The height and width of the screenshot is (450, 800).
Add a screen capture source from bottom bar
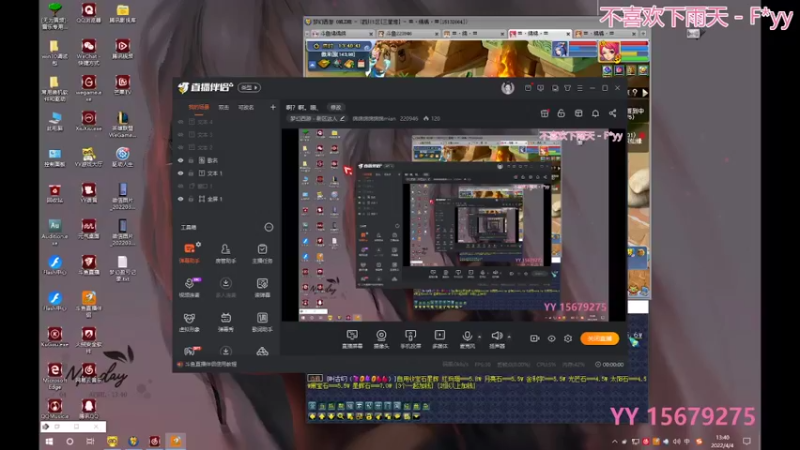pyautogui.click(x=352, y=339)
